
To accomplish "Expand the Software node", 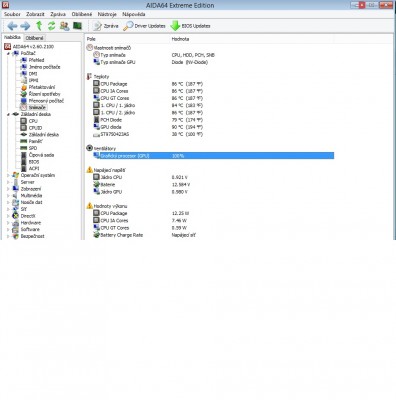I will point(8,229).
